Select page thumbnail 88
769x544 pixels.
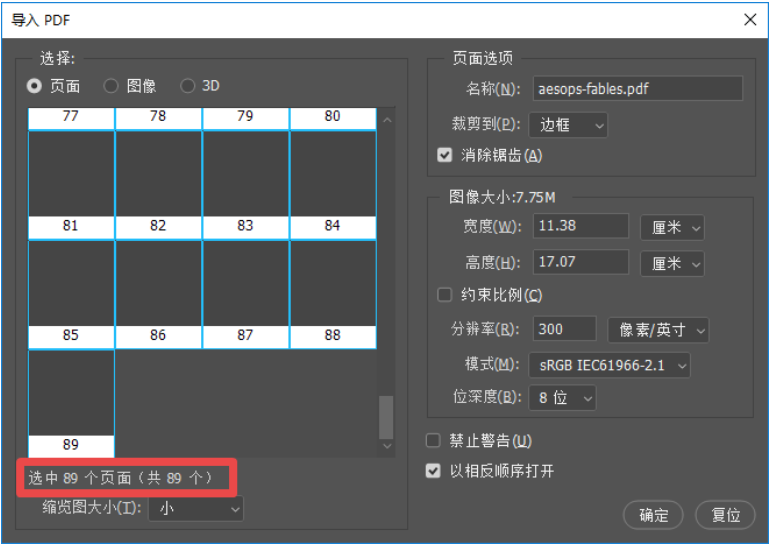coord(333,294)
